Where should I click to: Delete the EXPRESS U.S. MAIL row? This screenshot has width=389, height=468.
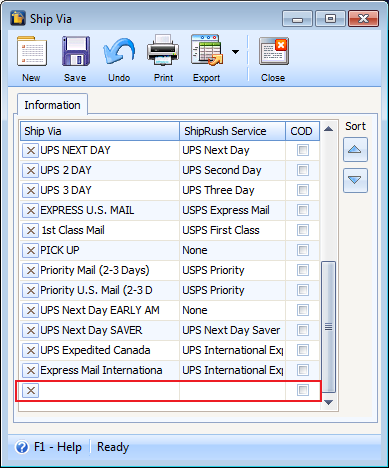[31, 210]
